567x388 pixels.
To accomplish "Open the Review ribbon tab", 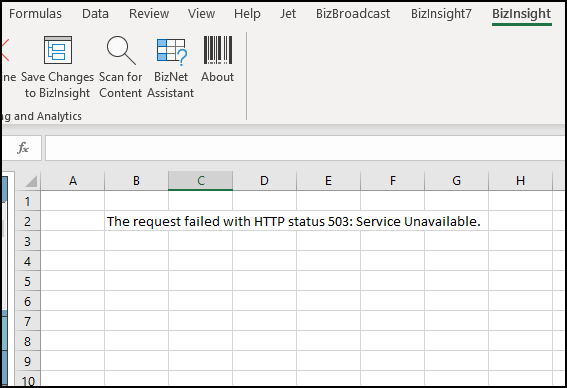I will pyautogui.click(x=149, y=14).
